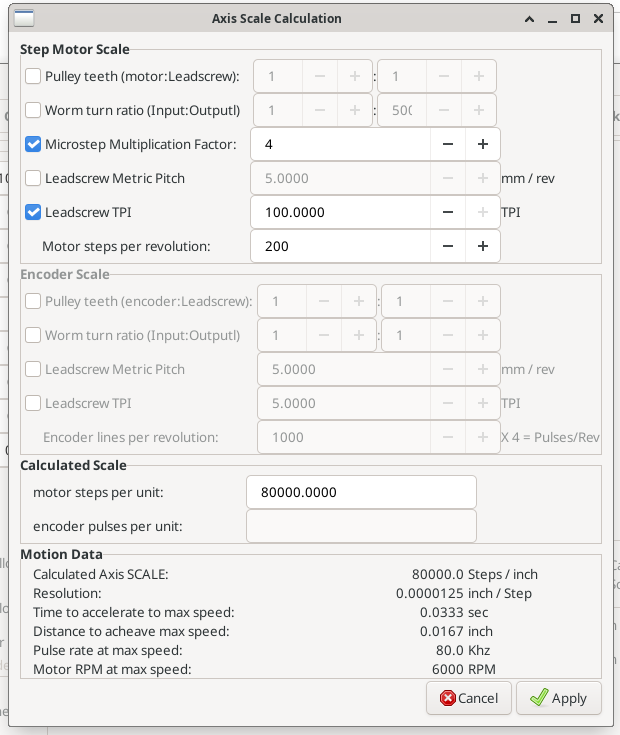
Task: Enable step motor Worm turn ratio checkbox
Action: [x=33, y=110]
